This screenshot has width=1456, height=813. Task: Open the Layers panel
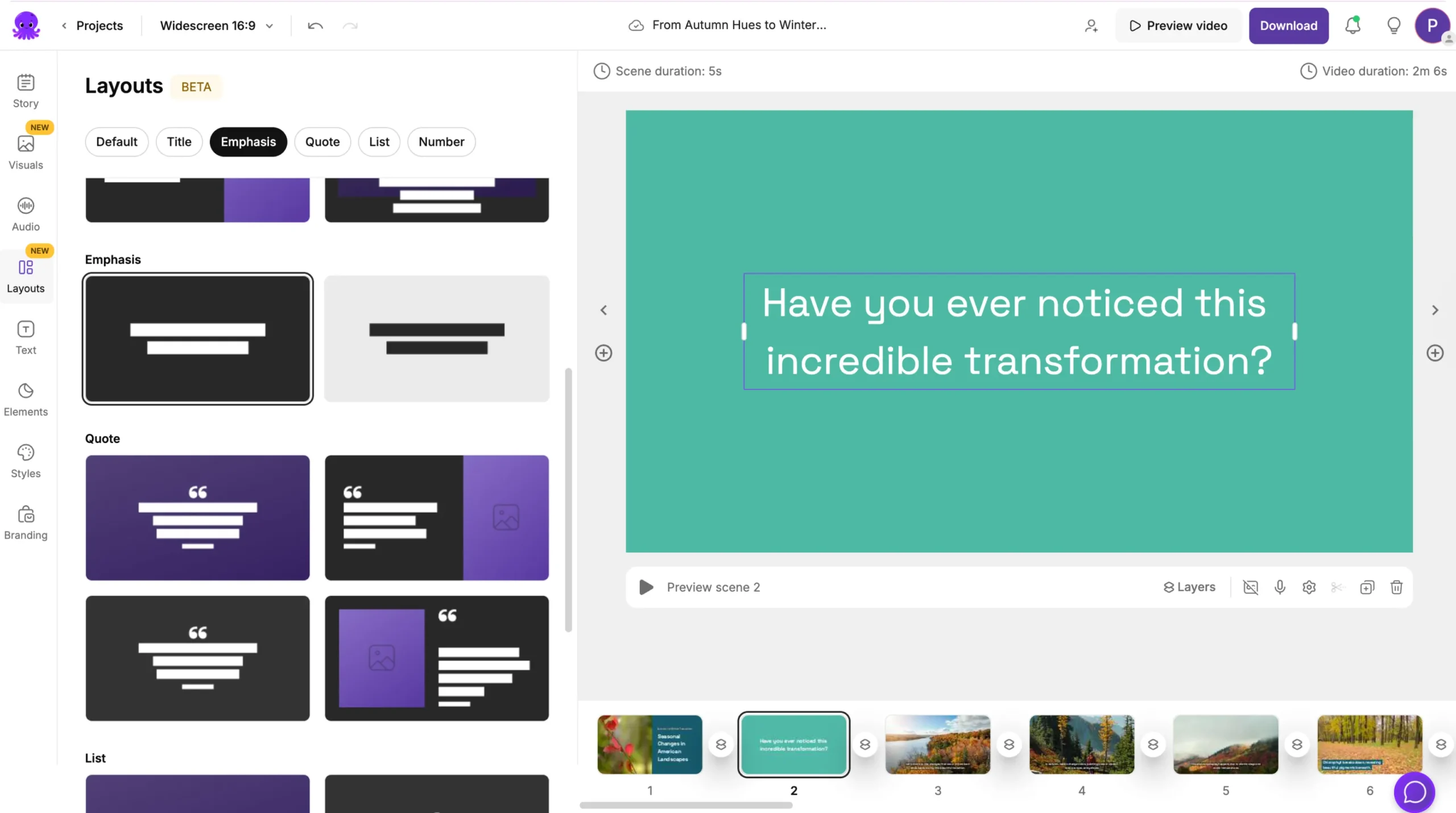(x=1189, y=587)
